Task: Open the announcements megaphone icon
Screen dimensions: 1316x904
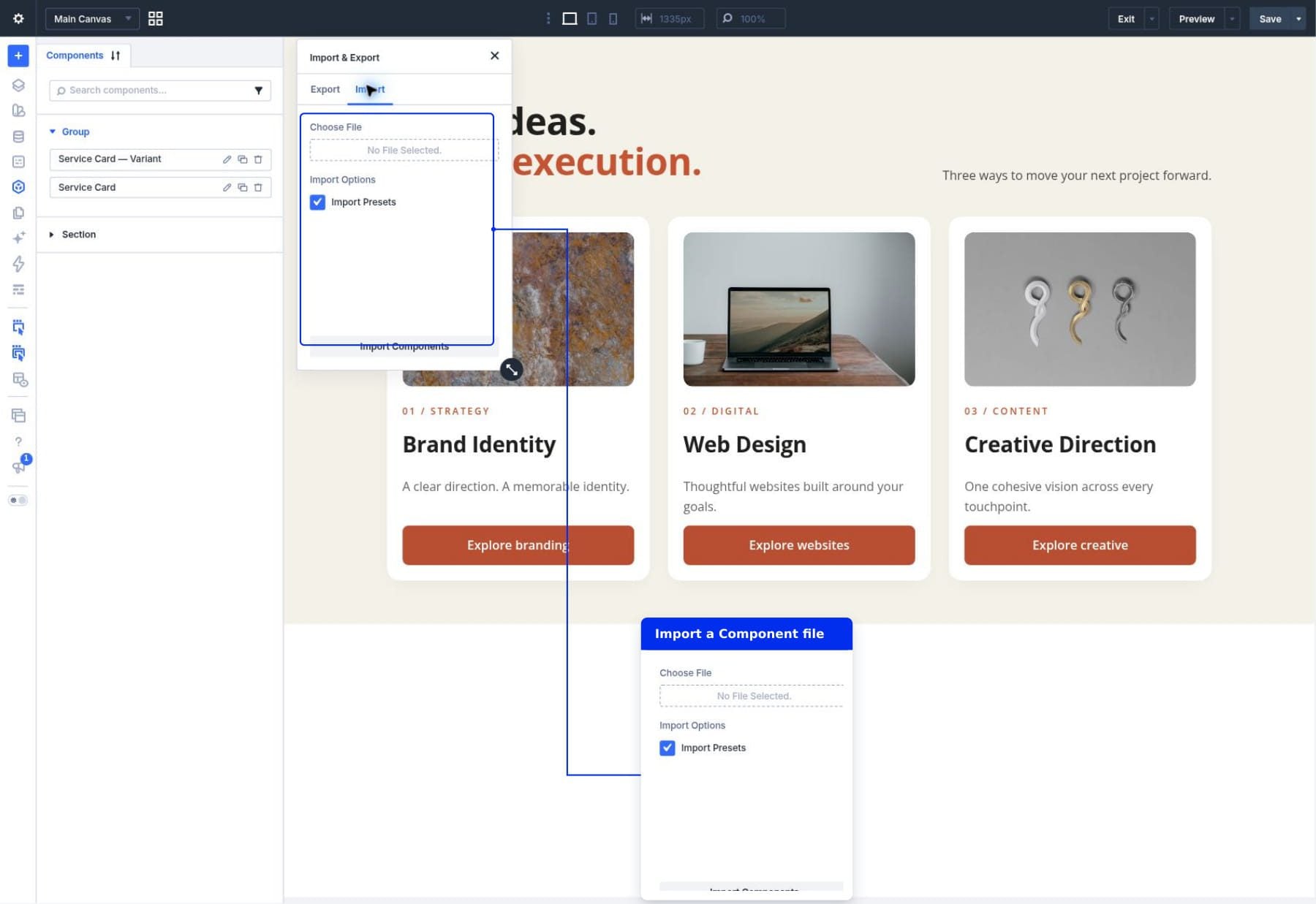Action: pos(18,467)
